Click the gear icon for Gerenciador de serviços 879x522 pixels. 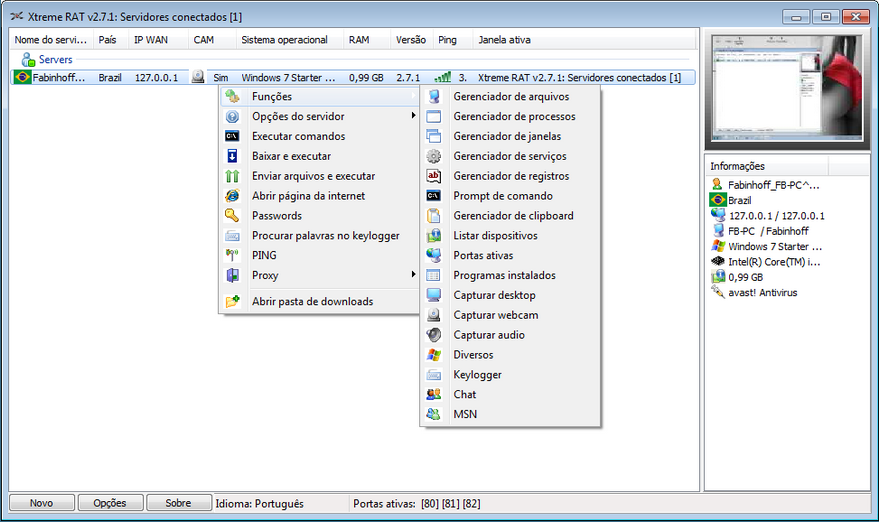click(x=434, y=156)
